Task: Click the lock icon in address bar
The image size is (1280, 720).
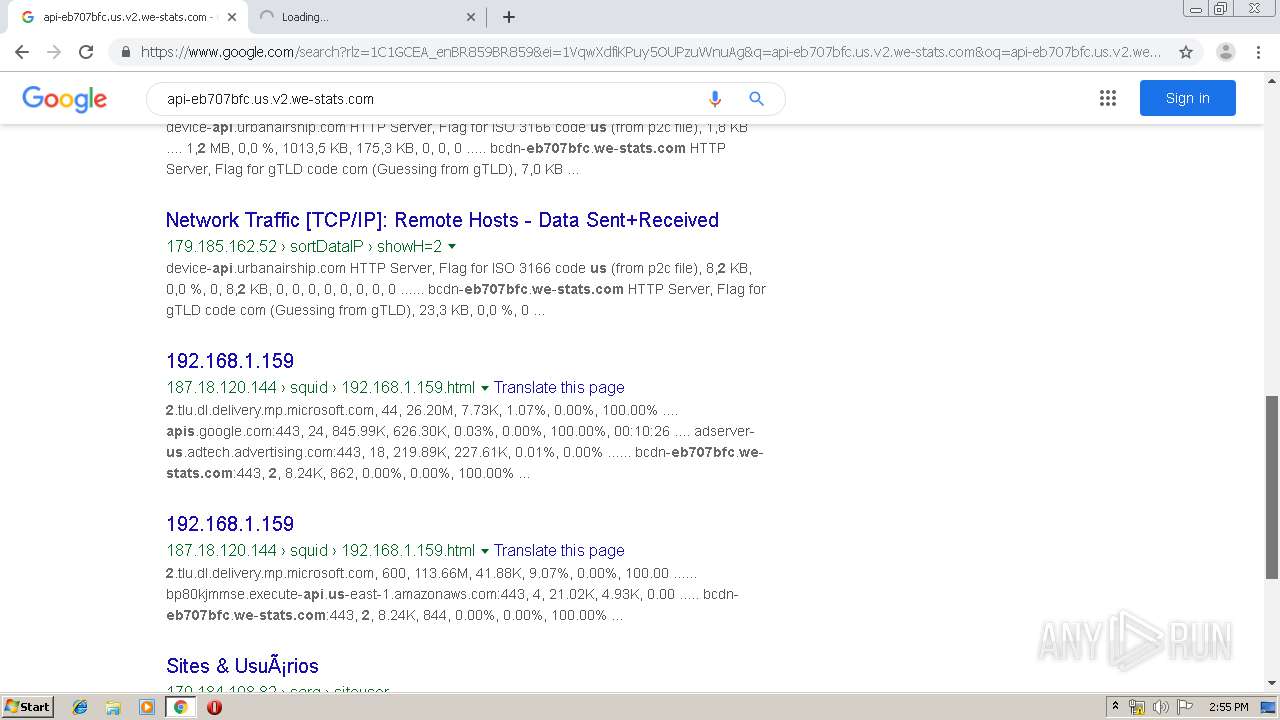Action: (x=125, y=52)
